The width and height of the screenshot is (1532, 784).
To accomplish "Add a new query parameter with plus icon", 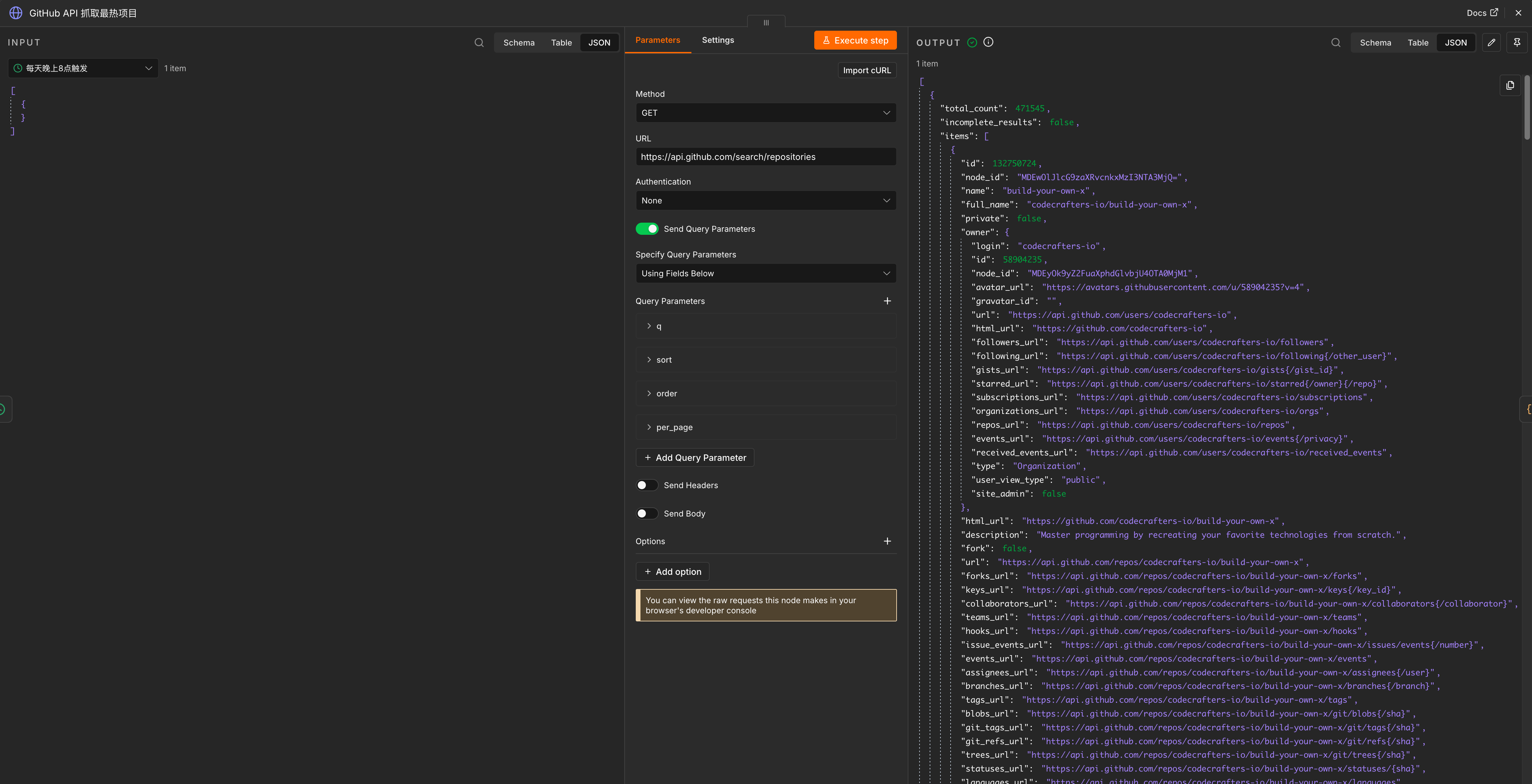I will pos(887,301).
